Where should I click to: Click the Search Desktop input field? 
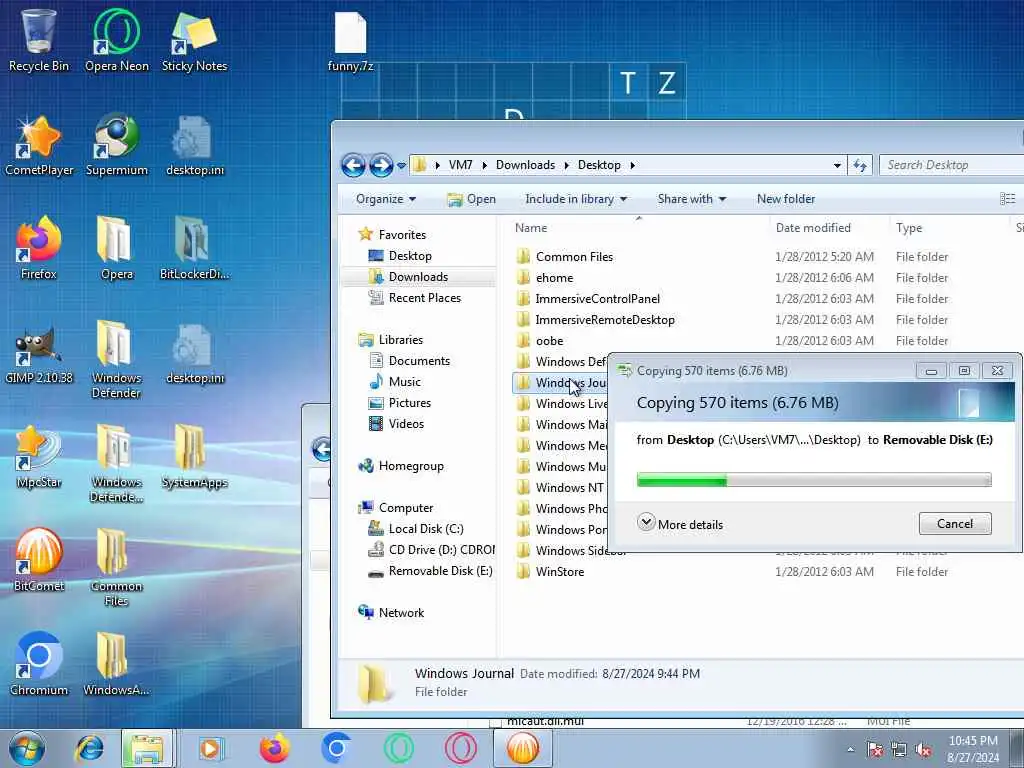pyautogui.click(x=952, y=165)
